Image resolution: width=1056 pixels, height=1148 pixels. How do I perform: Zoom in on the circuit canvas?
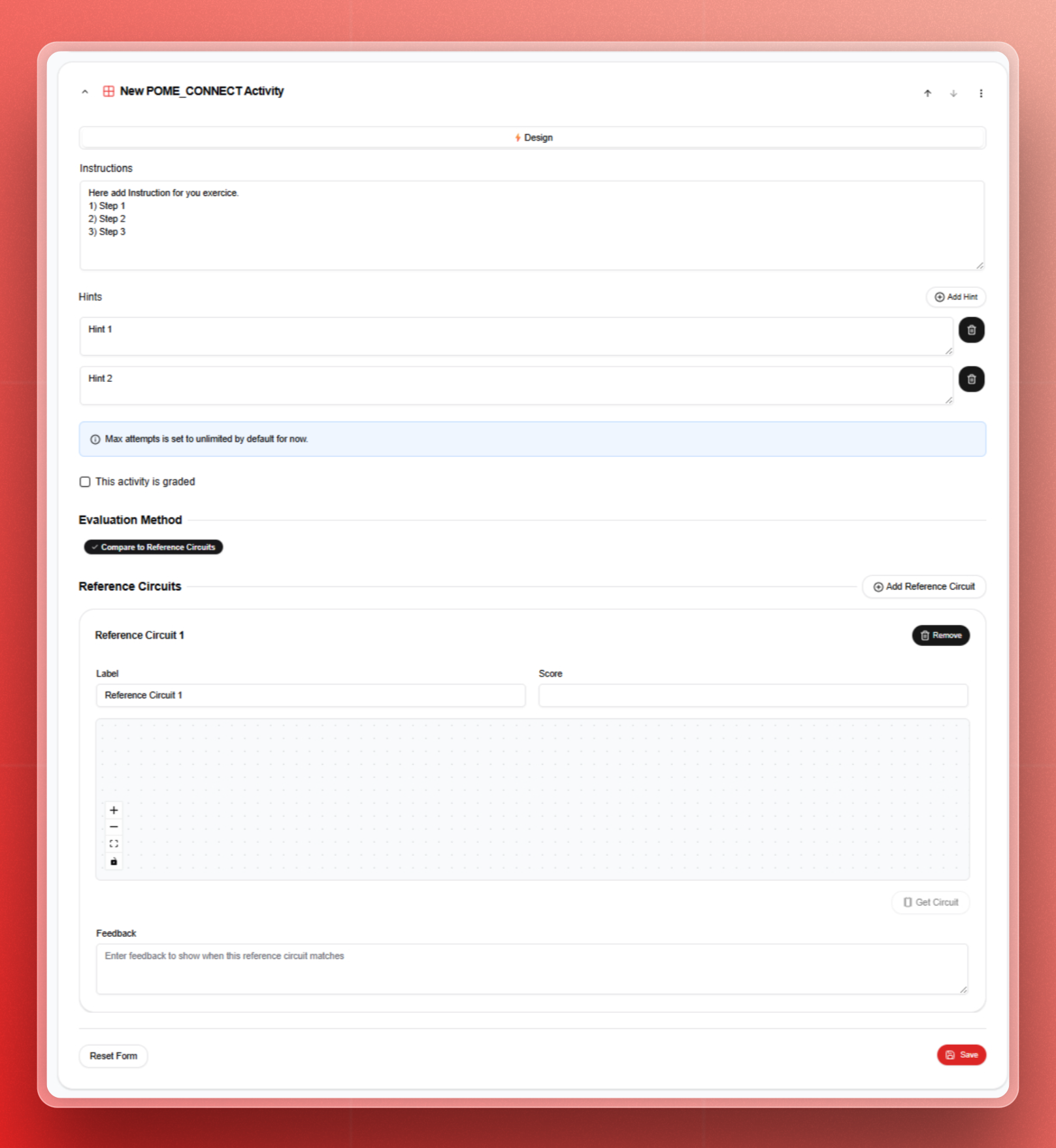[114, 811]
